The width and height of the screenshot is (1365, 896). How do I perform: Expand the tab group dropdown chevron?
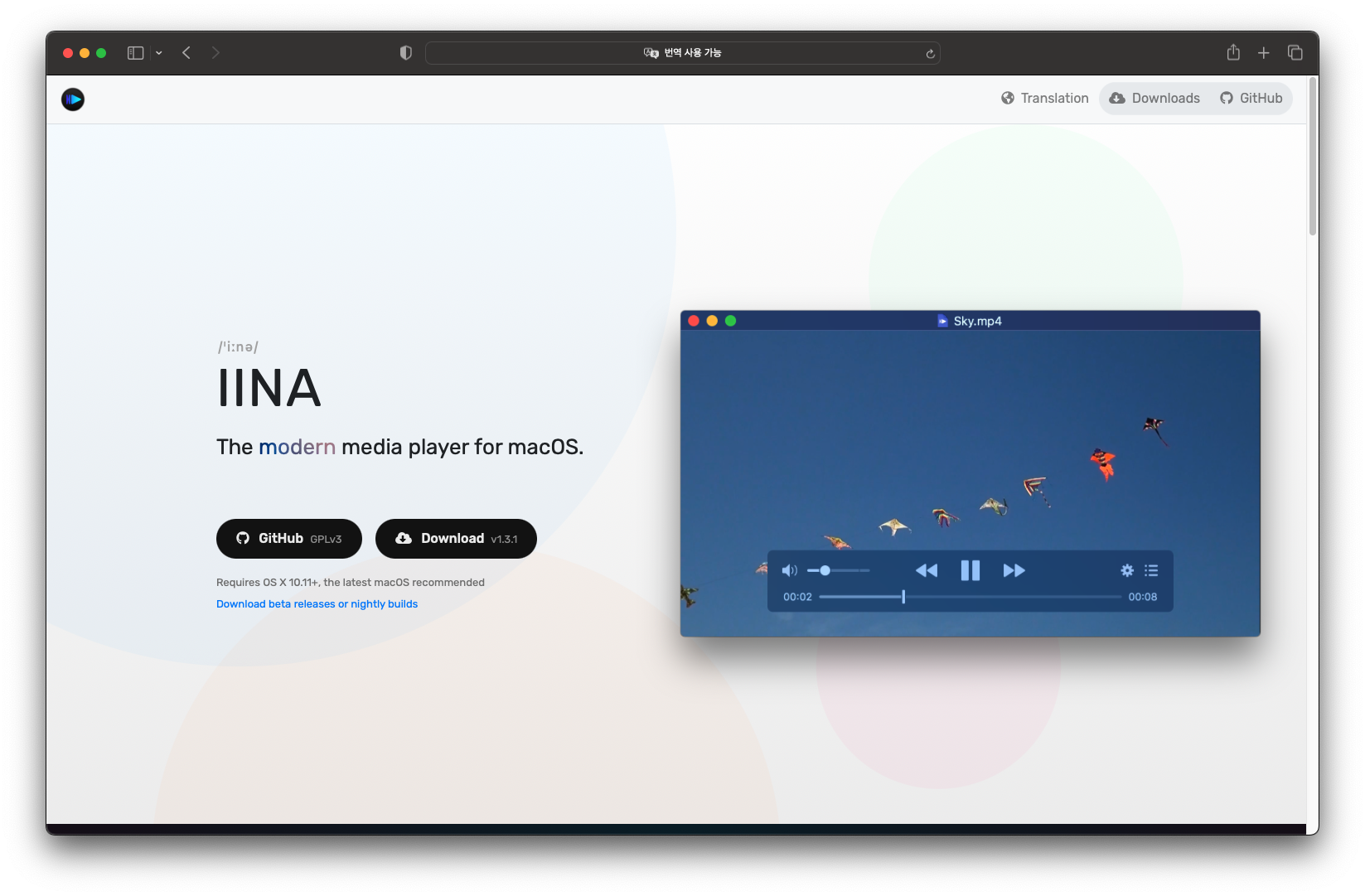(159, 53)
